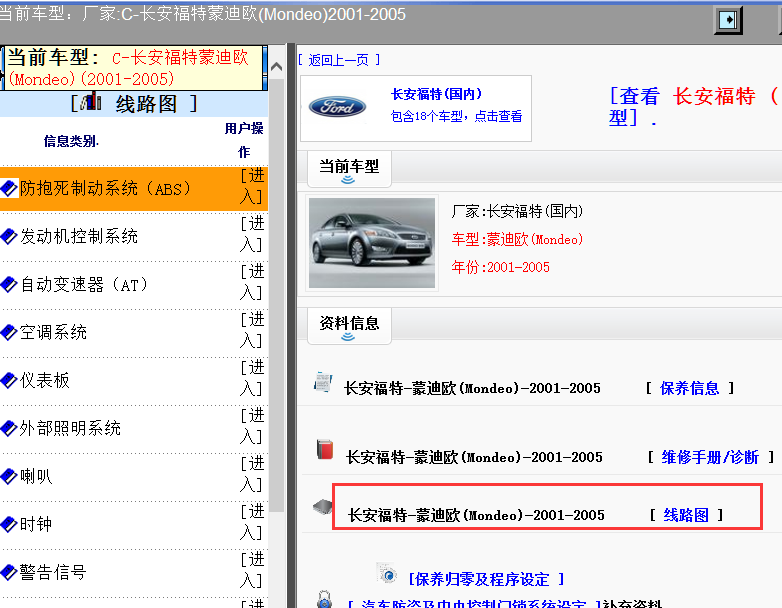The width and height of the screenshot is (782, 608).
Task: Click 进入 for 仪表板
Action: pos(252,378)
